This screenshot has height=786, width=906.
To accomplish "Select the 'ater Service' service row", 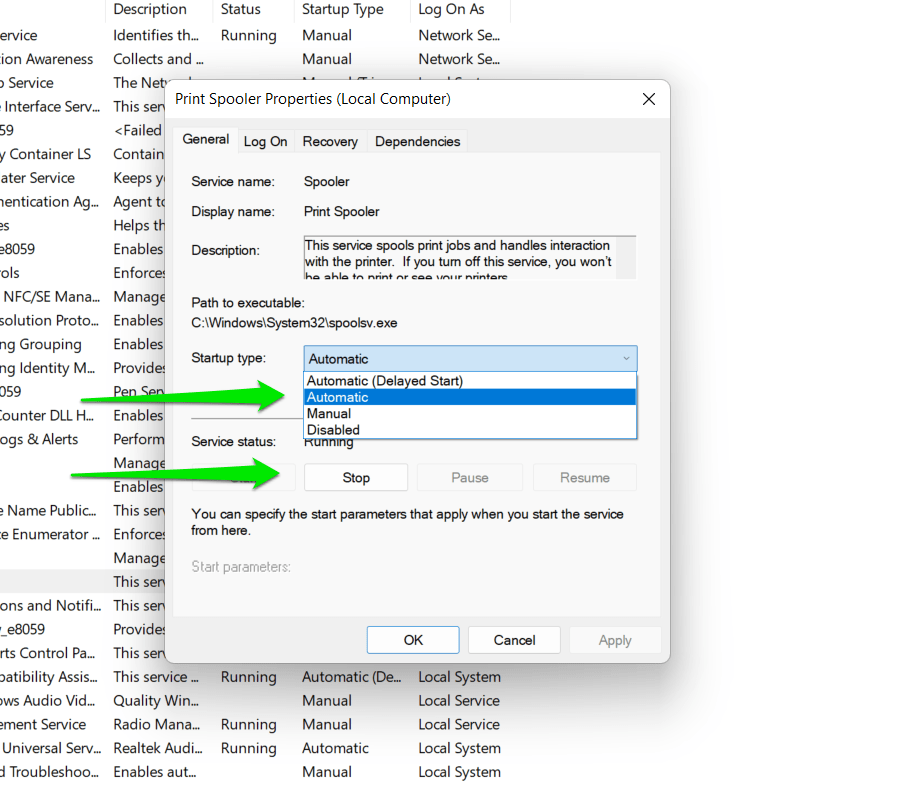I will 38,178.
